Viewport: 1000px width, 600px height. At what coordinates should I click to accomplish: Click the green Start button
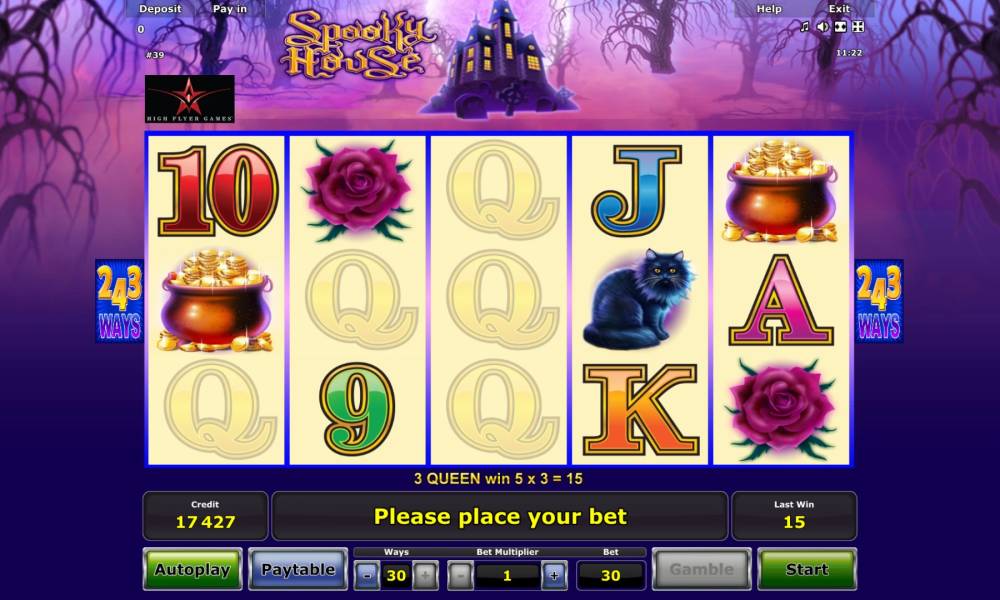click(807, 569)
